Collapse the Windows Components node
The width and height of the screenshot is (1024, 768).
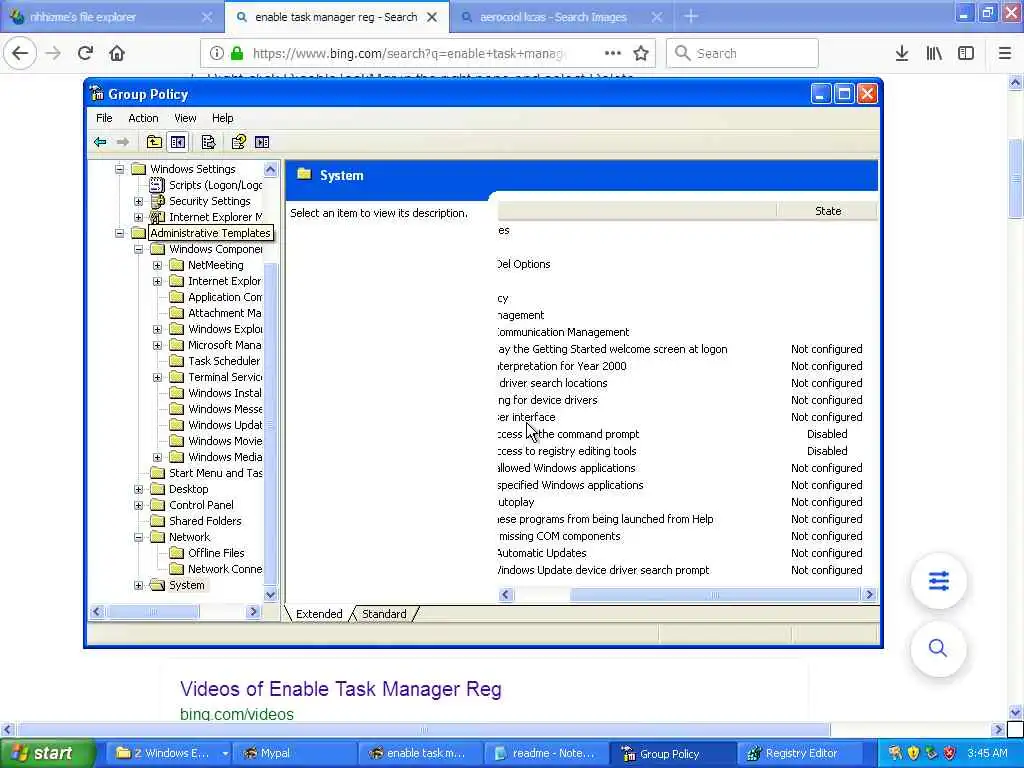click(x=138, y=249)
